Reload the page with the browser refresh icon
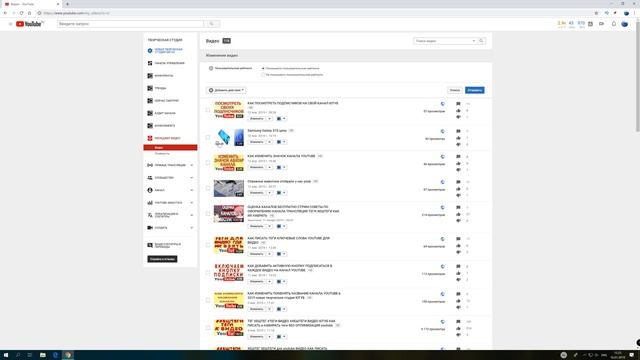The width and height of the screenshot is (640, 360). tap(21, 13)
